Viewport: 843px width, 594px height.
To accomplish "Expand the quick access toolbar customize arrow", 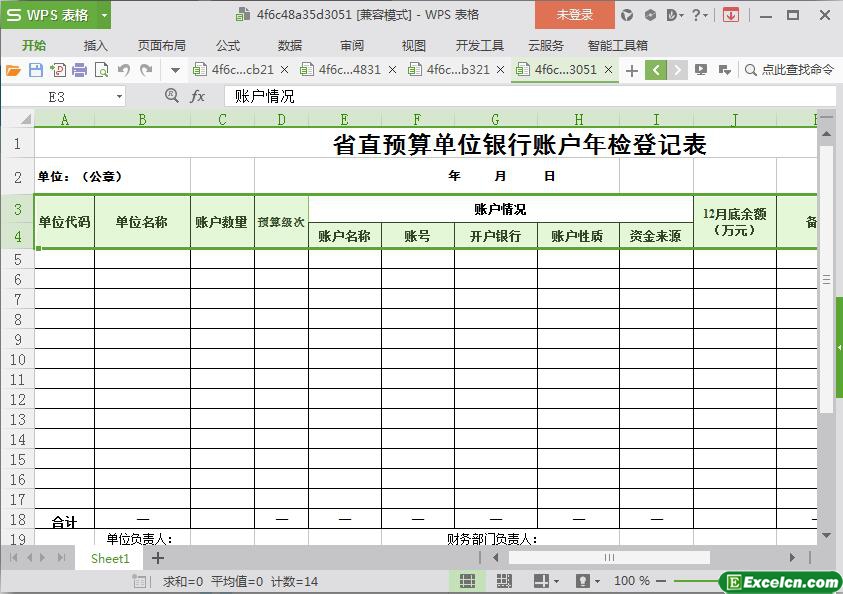I will (175, 70).
